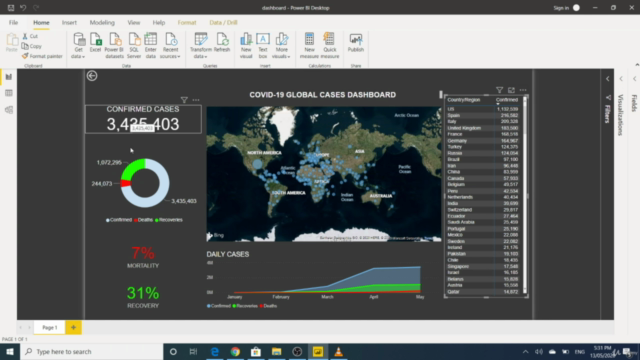Sort table by Country/Region header
The height and width of the screenshot is (360, 640).
click(464, 100)
